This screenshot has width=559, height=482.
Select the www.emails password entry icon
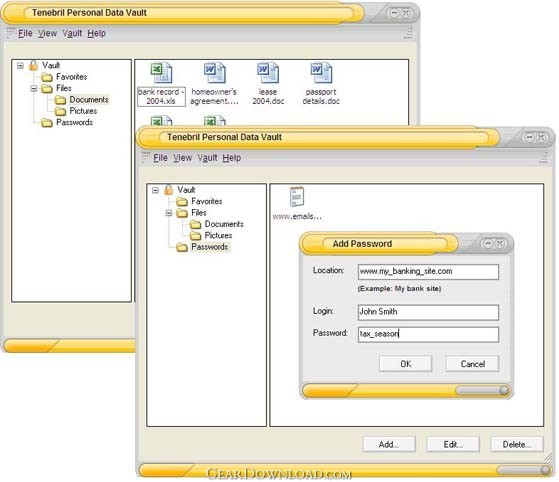point(297,196)
